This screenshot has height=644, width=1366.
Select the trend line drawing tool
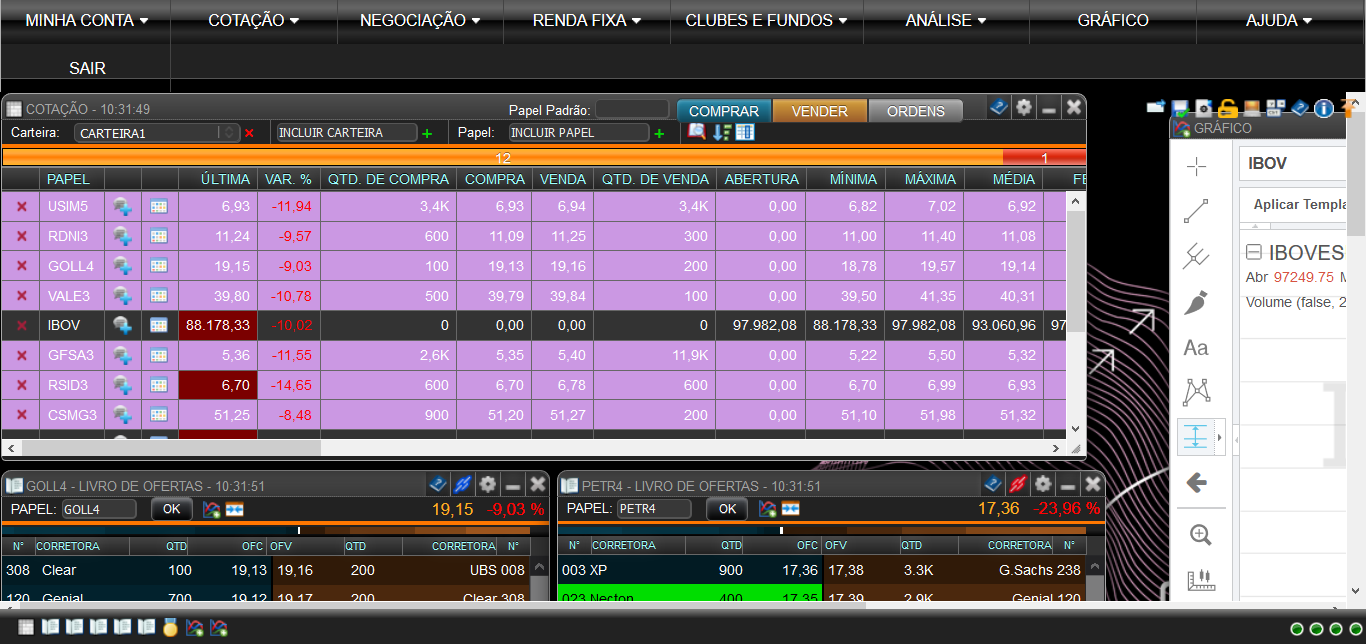[1196, 211]
